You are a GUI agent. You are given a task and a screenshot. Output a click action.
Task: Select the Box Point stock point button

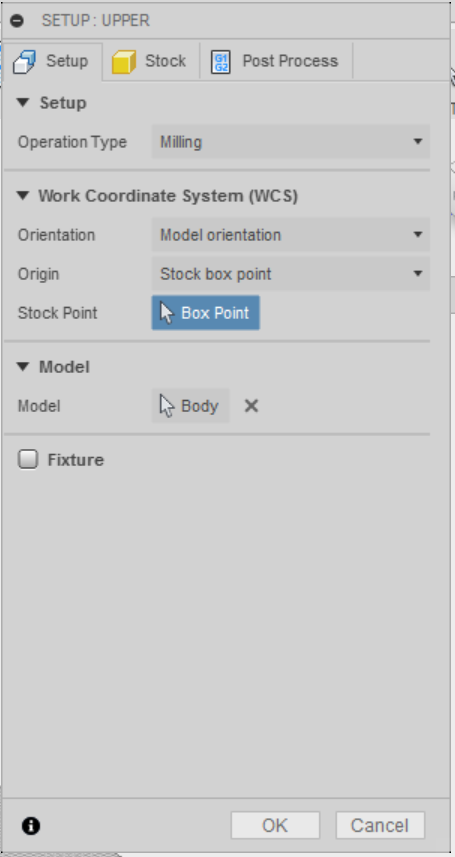(x=206, y=313)
